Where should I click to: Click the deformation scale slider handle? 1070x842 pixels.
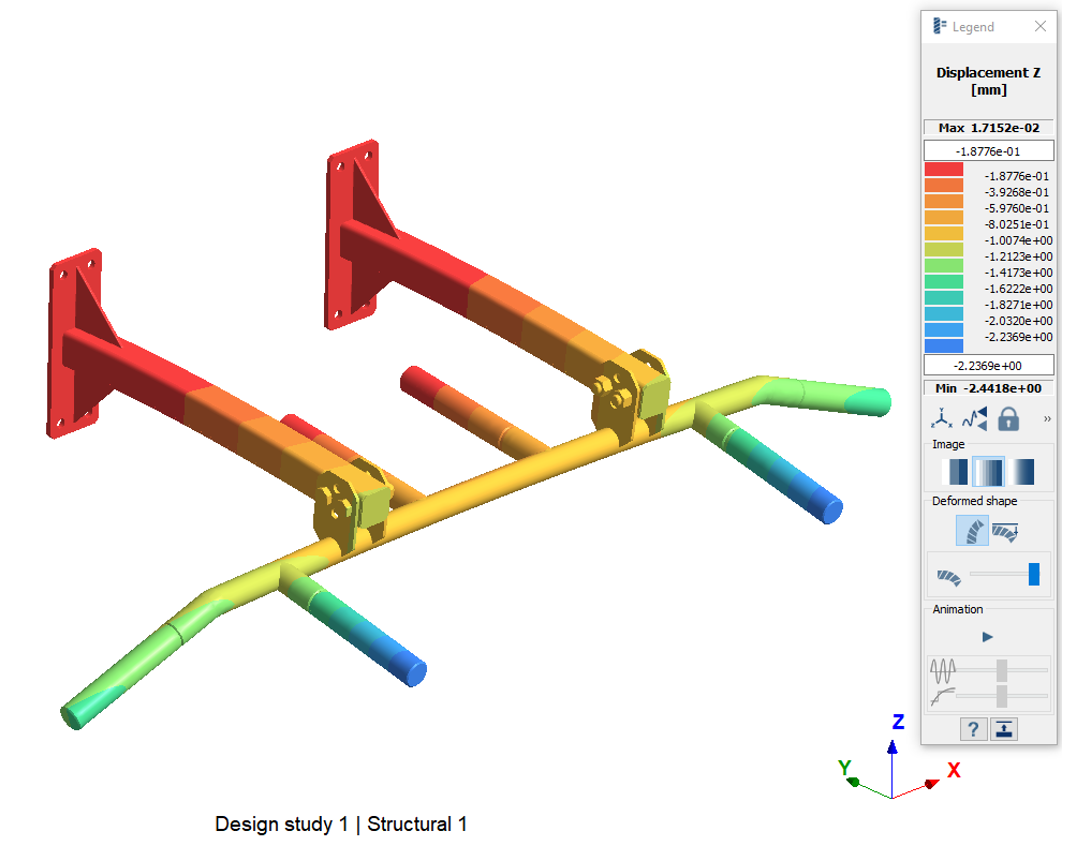coord(1034,574)
